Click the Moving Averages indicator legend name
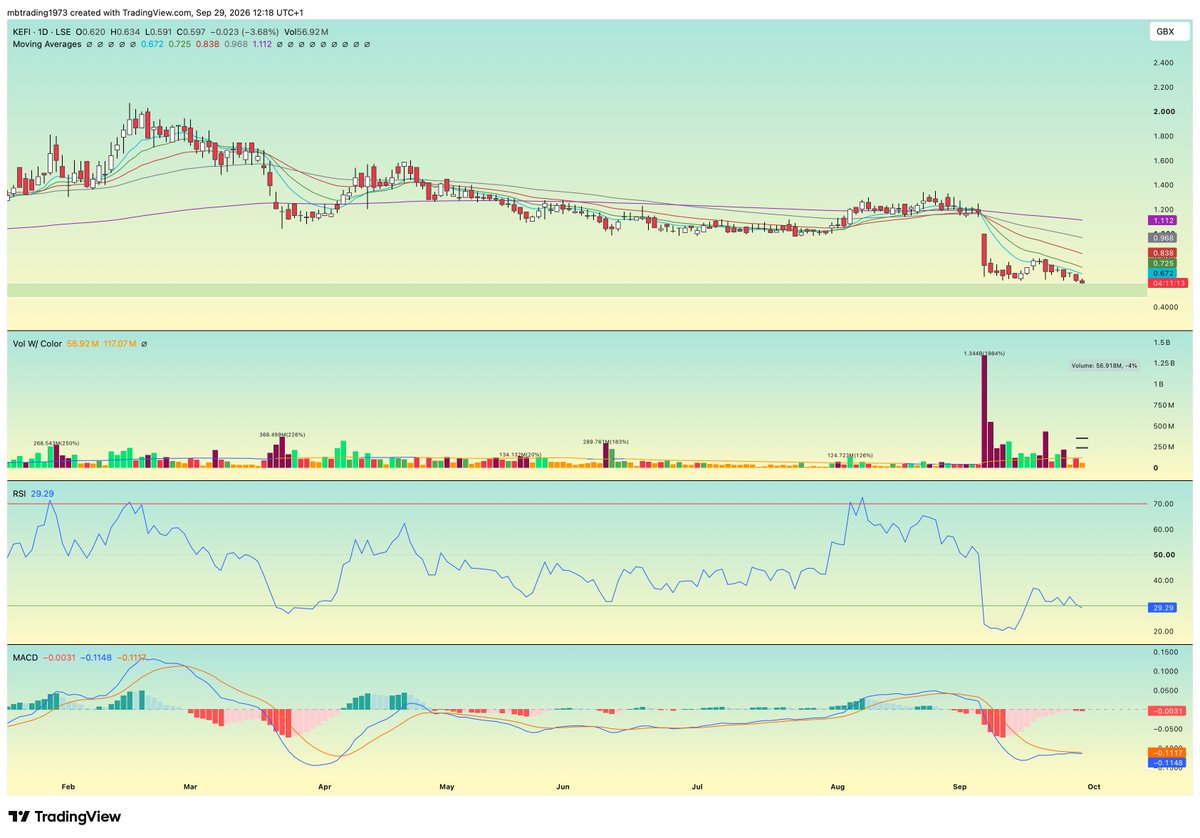 [48, 45]
